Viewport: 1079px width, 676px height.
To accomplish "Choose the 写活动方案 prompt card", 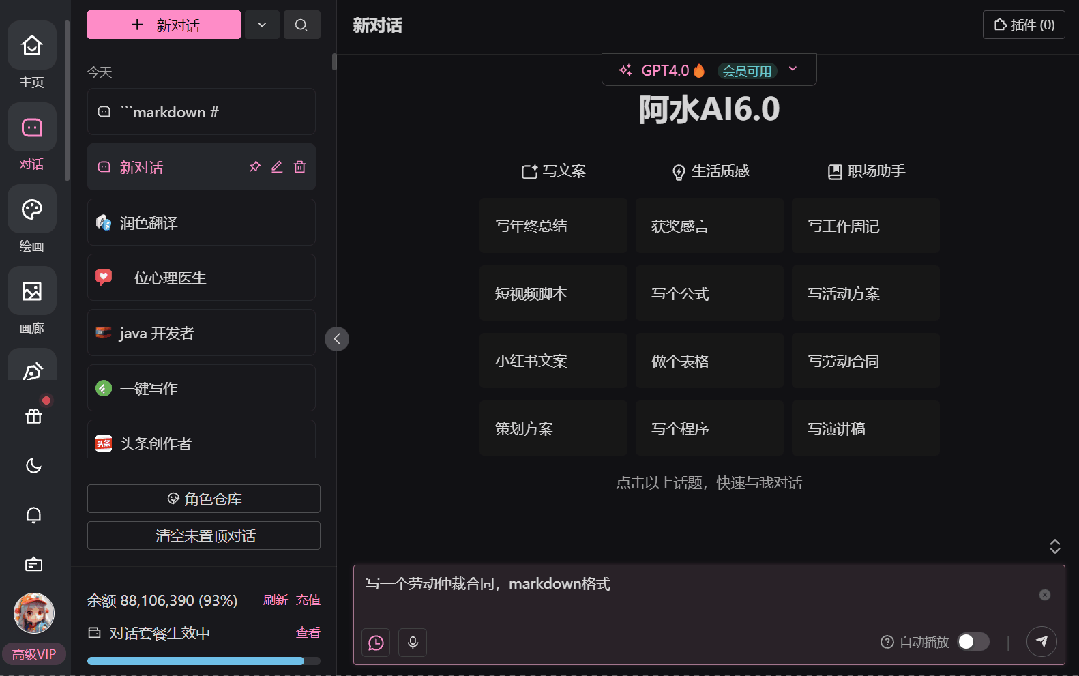I will click(x=866, y=293).
